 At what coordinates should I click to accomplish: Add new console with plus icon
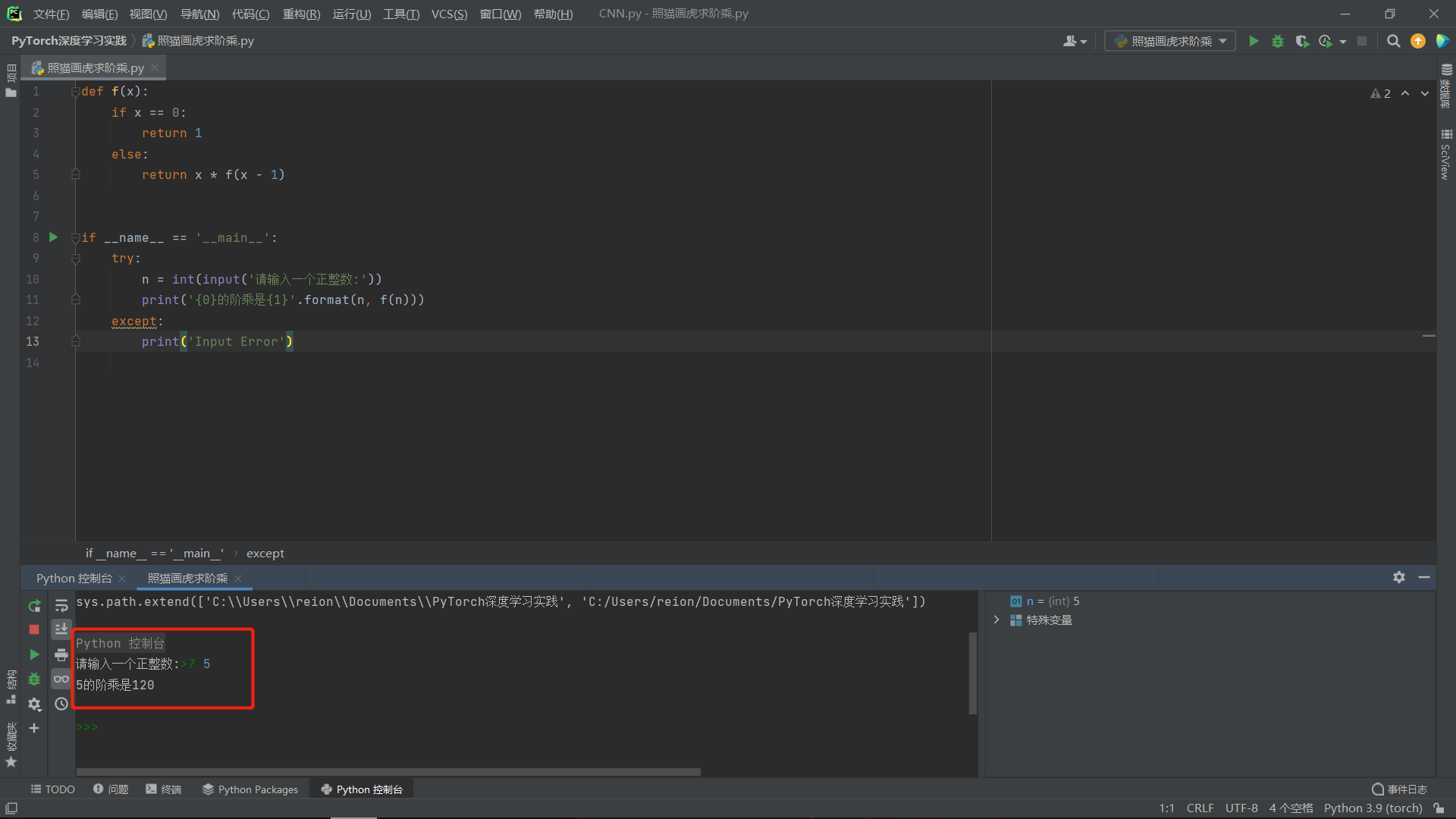(x=34, y=728)
